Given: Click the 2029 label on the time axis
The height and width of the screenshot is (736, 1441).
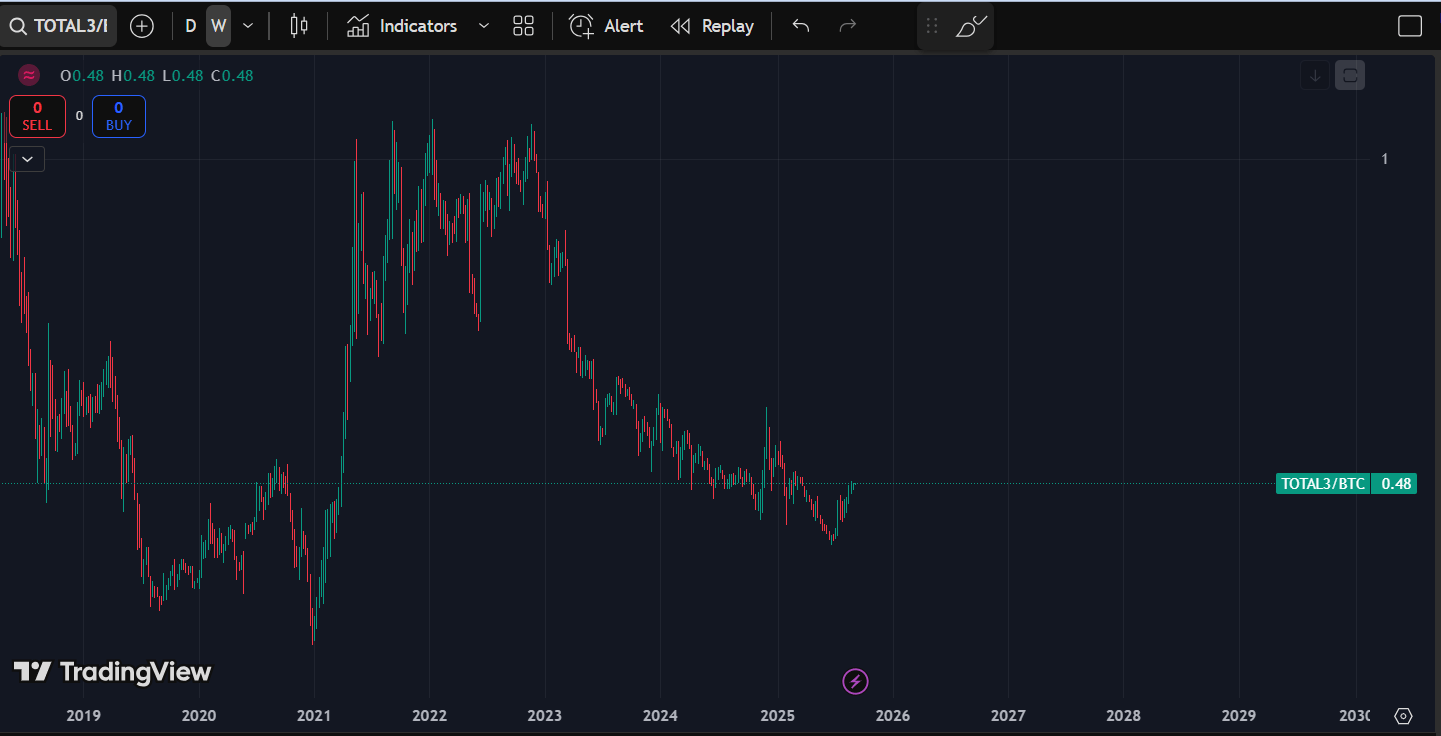Looking at the screenshot, I should (x=1239, y=716).
